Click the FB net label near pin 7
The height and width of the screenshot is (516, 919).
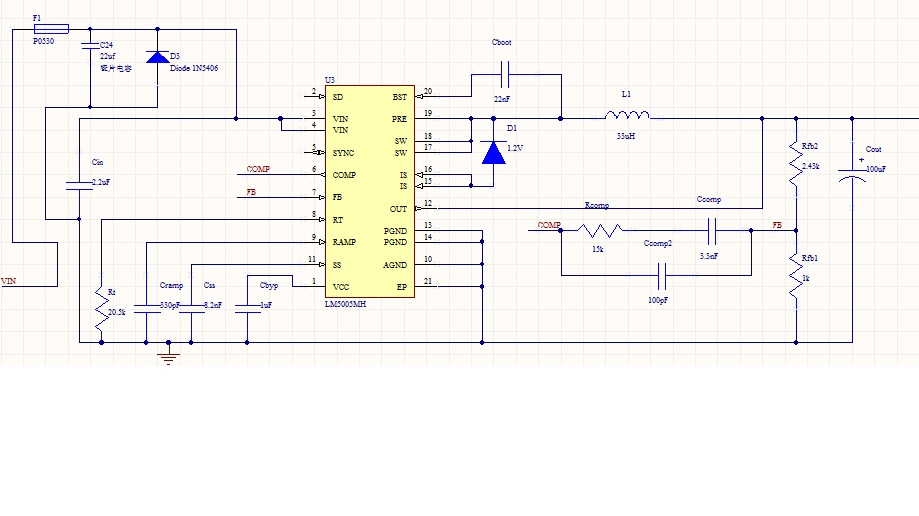point(251,192)
